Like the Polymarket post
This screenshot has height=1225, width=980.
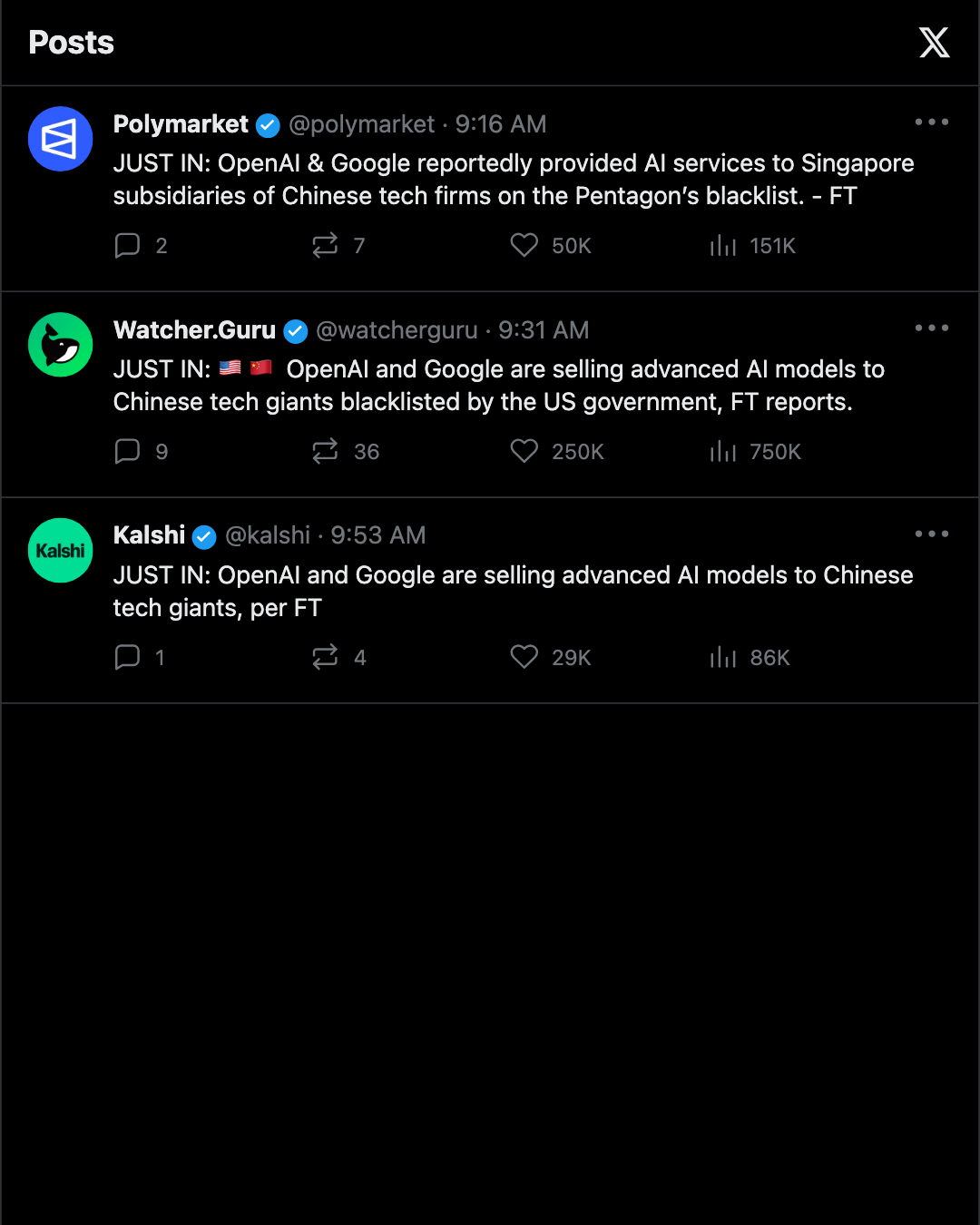point(524,246)
